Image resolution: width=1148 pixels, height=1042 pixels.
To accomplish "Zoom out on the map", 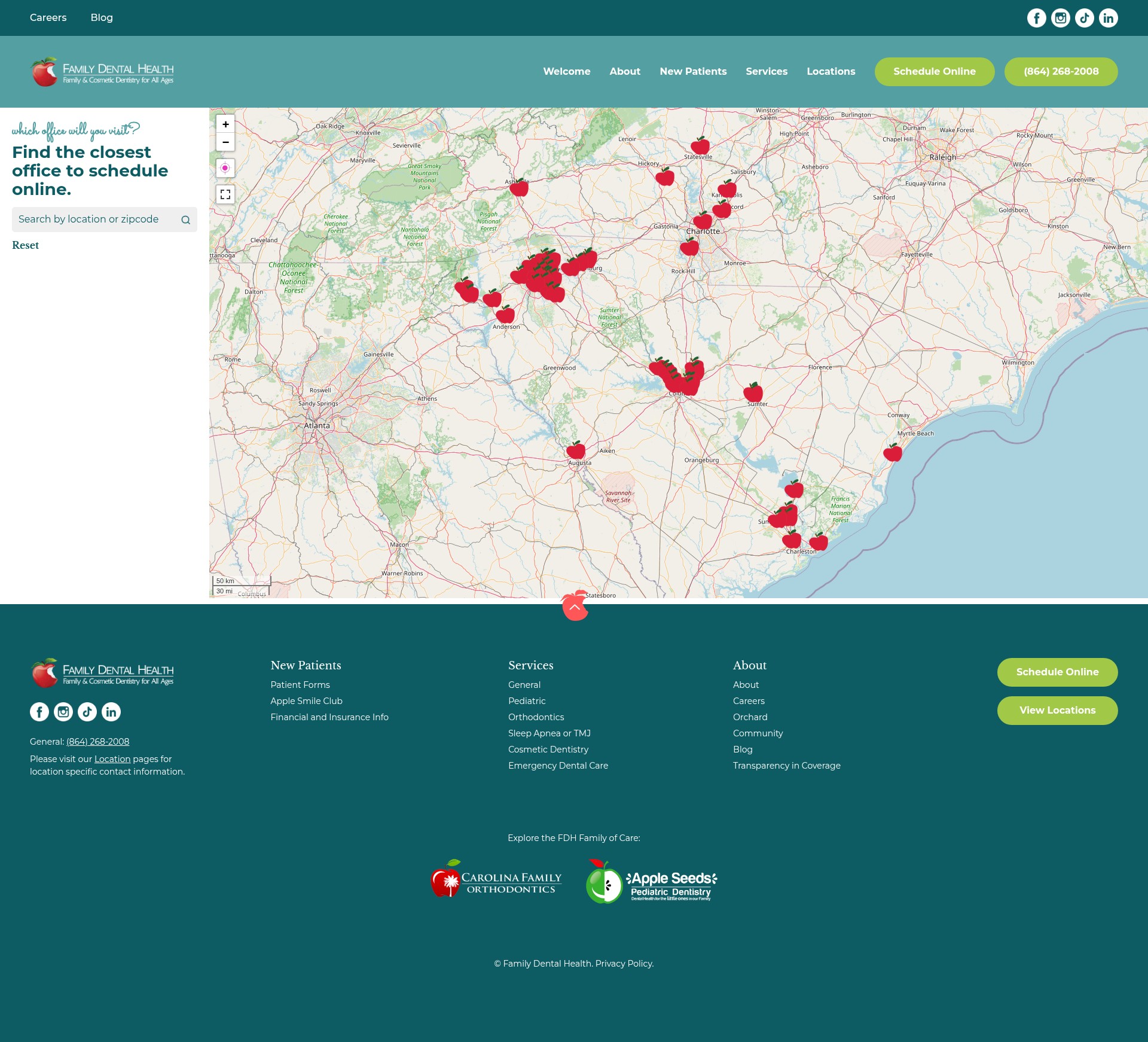I will tap(225, 142).
